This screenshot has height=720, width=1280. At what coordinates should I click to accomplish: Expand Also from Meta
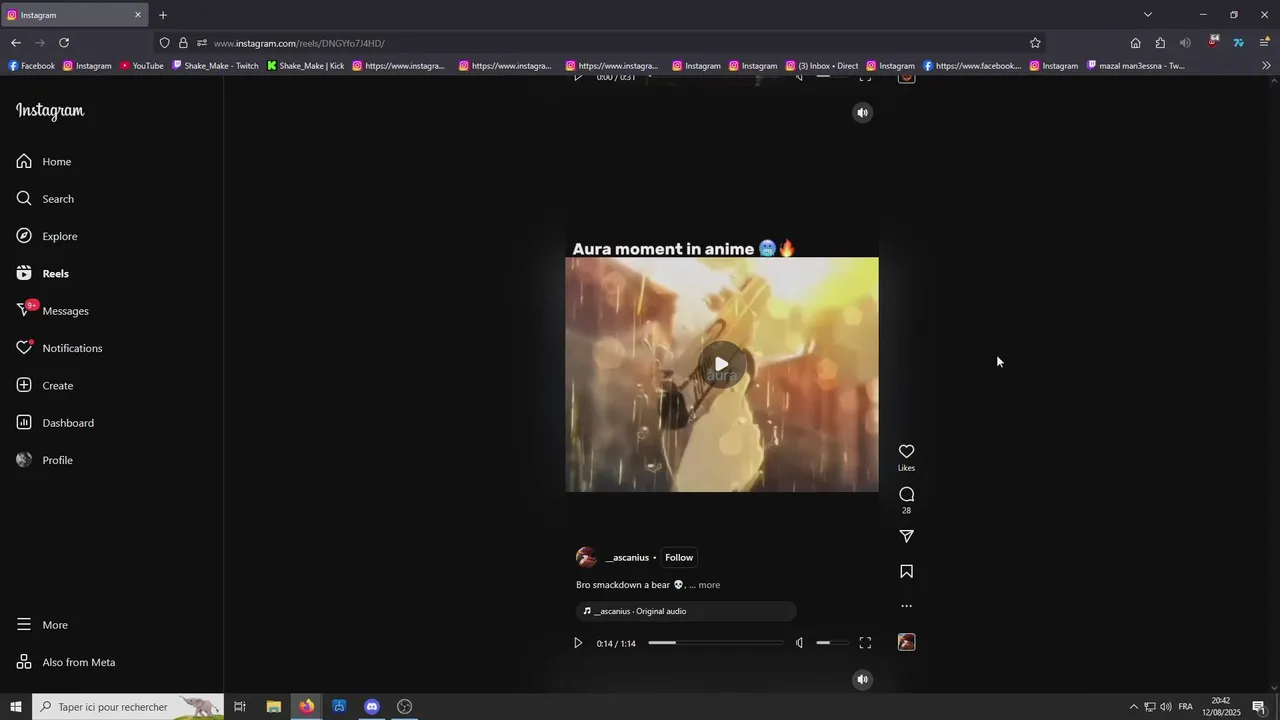(x=66, y=662)
